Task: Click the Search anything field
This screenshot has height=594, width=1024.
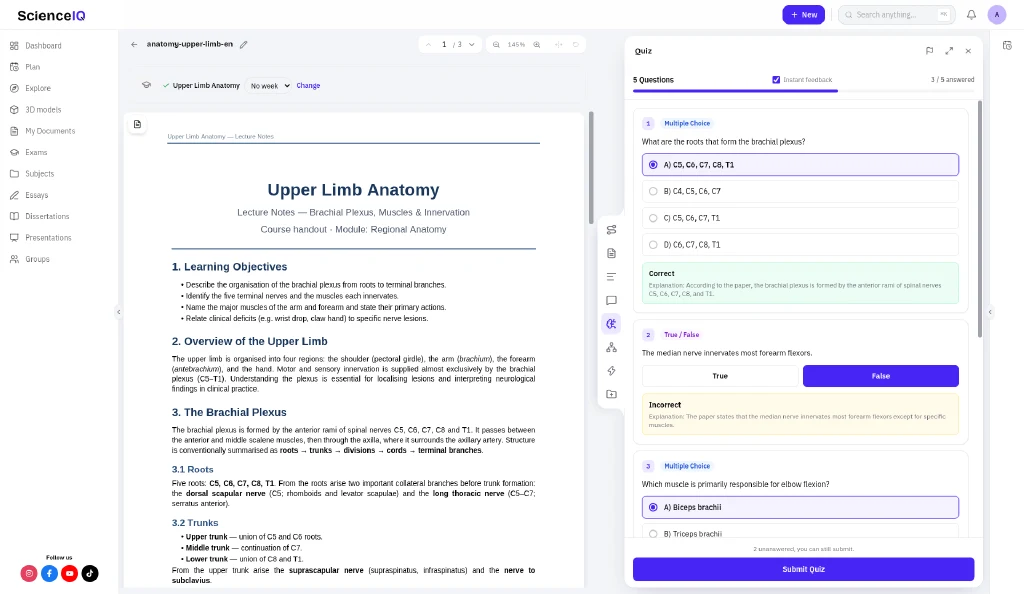Action: pos(897,14)
